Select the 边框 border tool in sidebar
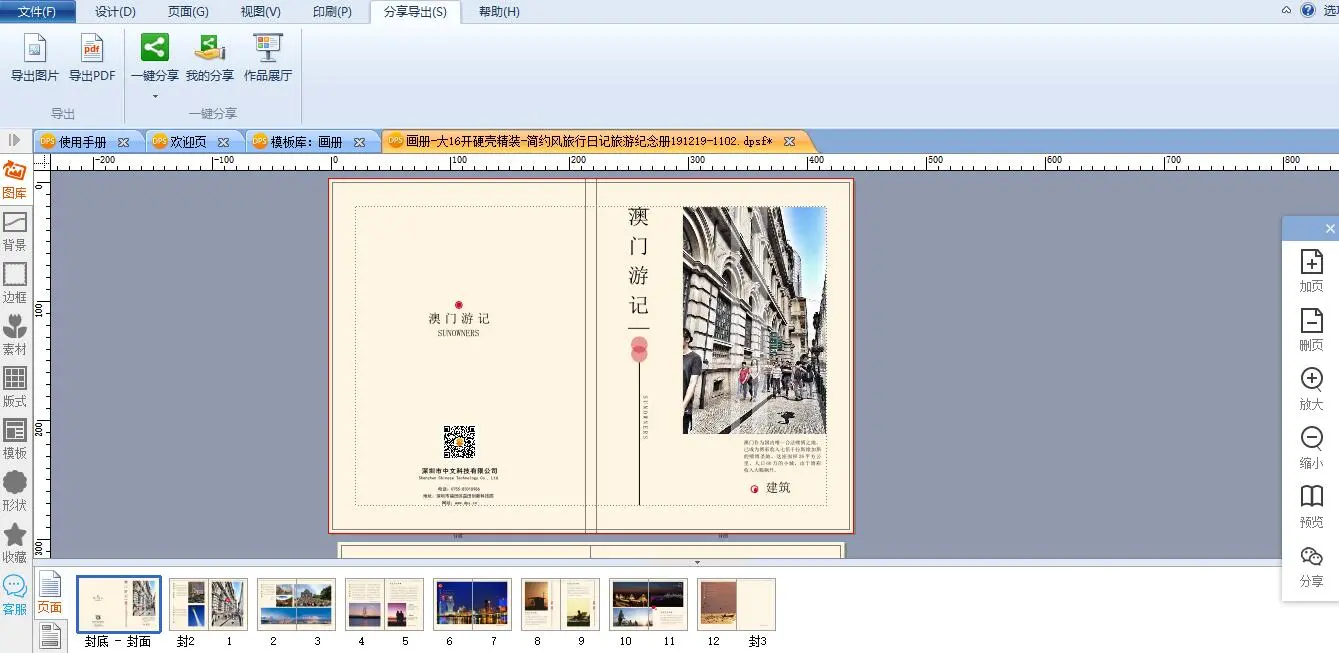 point(15,283)
